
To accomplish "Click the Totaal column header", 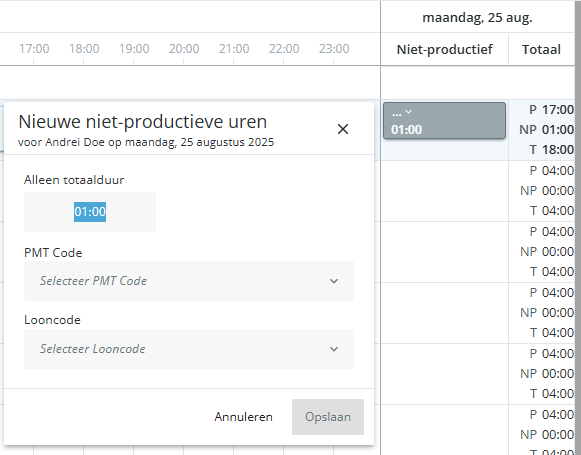I will [541, 49].
